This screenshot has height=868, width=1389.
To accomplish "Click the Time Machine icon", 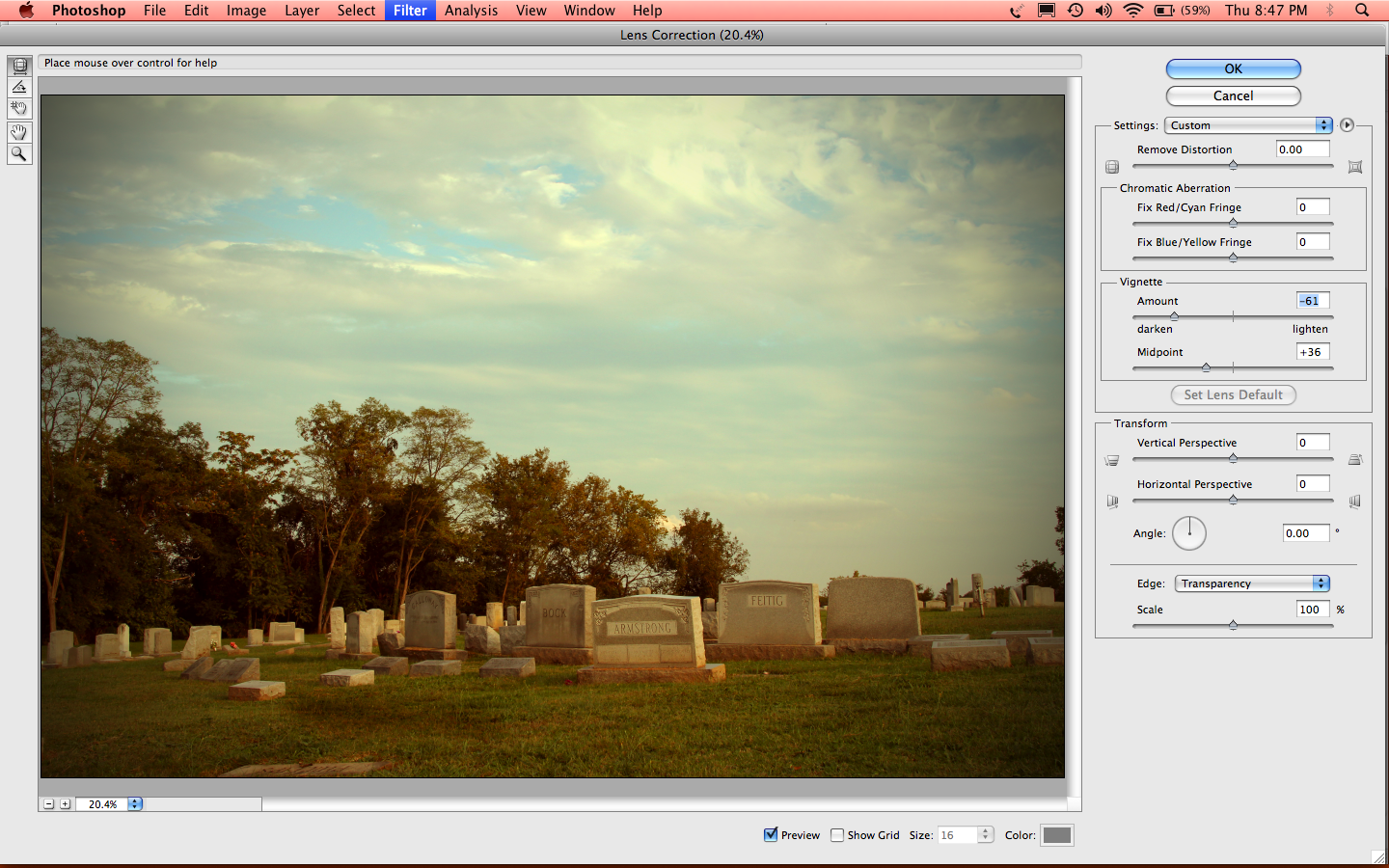I will pyautogui.click(x=1076, y=11).
